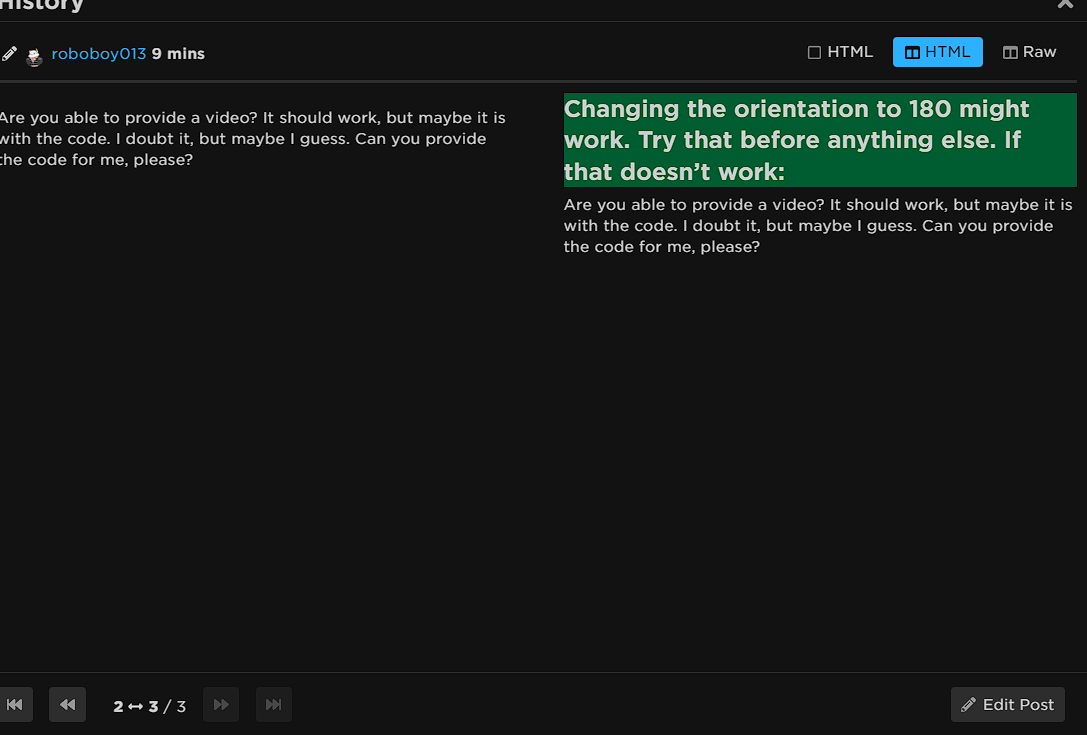
Task: Select the side-by-side HTML view
Action: pos(937,52)
